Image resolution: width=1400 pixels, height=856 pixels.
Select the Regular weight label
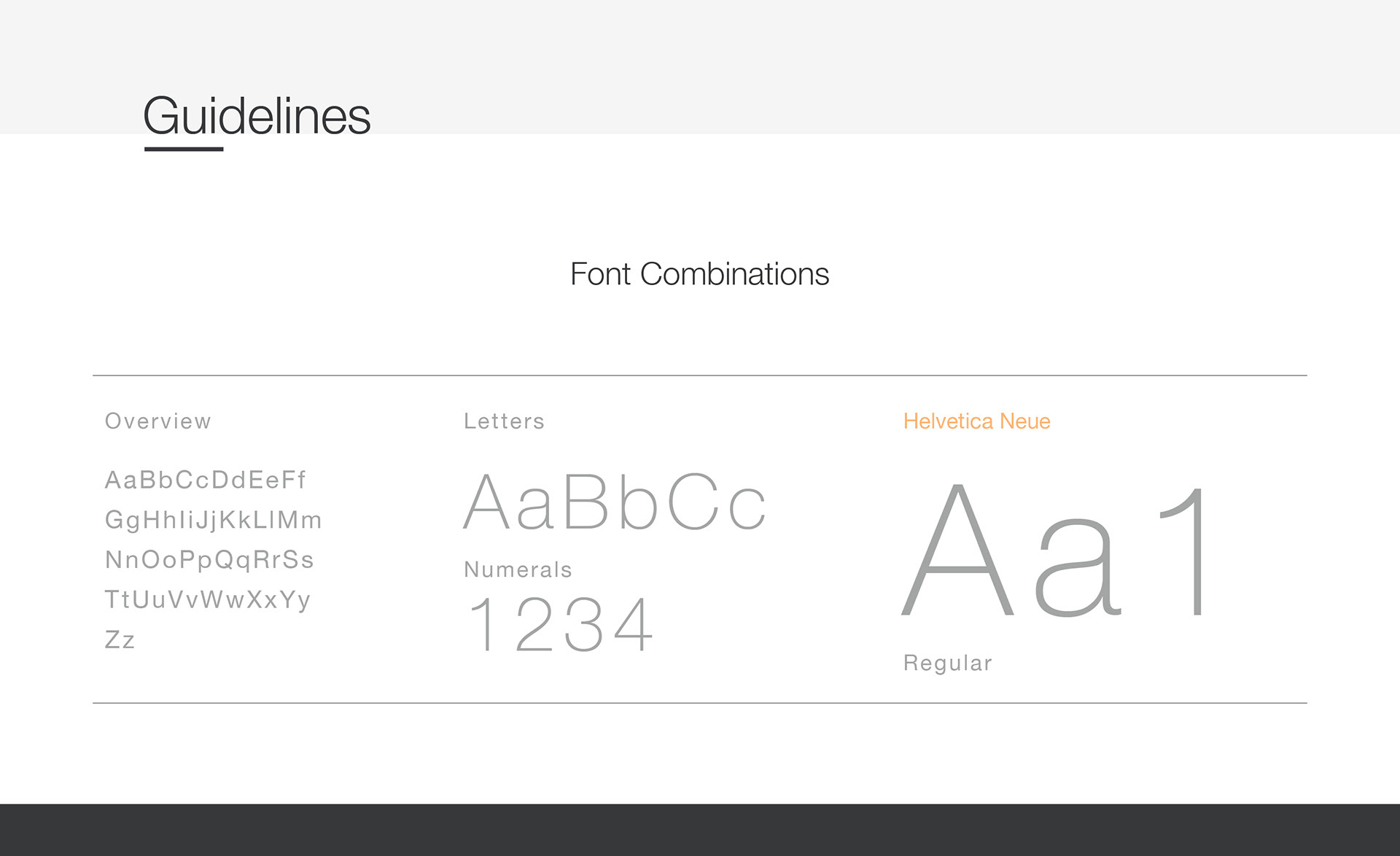947,663
